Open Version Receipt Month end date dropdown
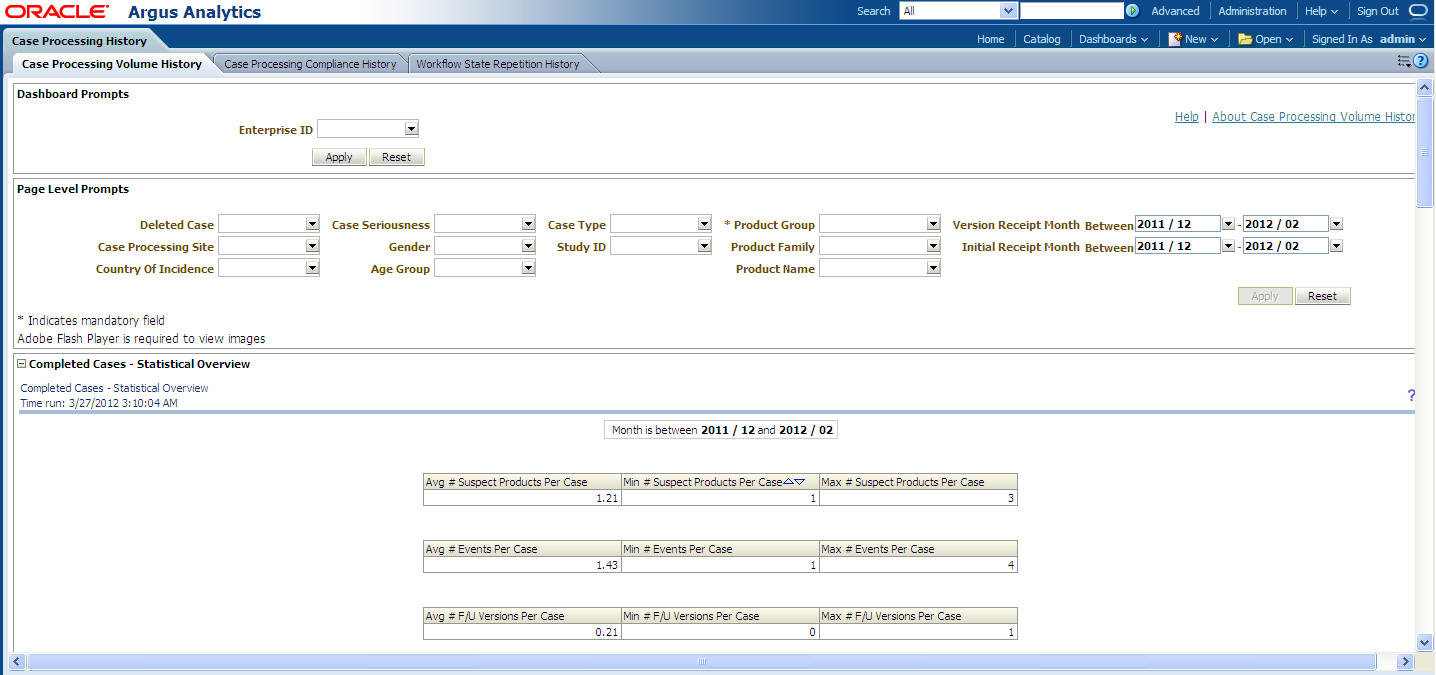This screenshot has width=1436, height=675. (x=1337, y=224)
